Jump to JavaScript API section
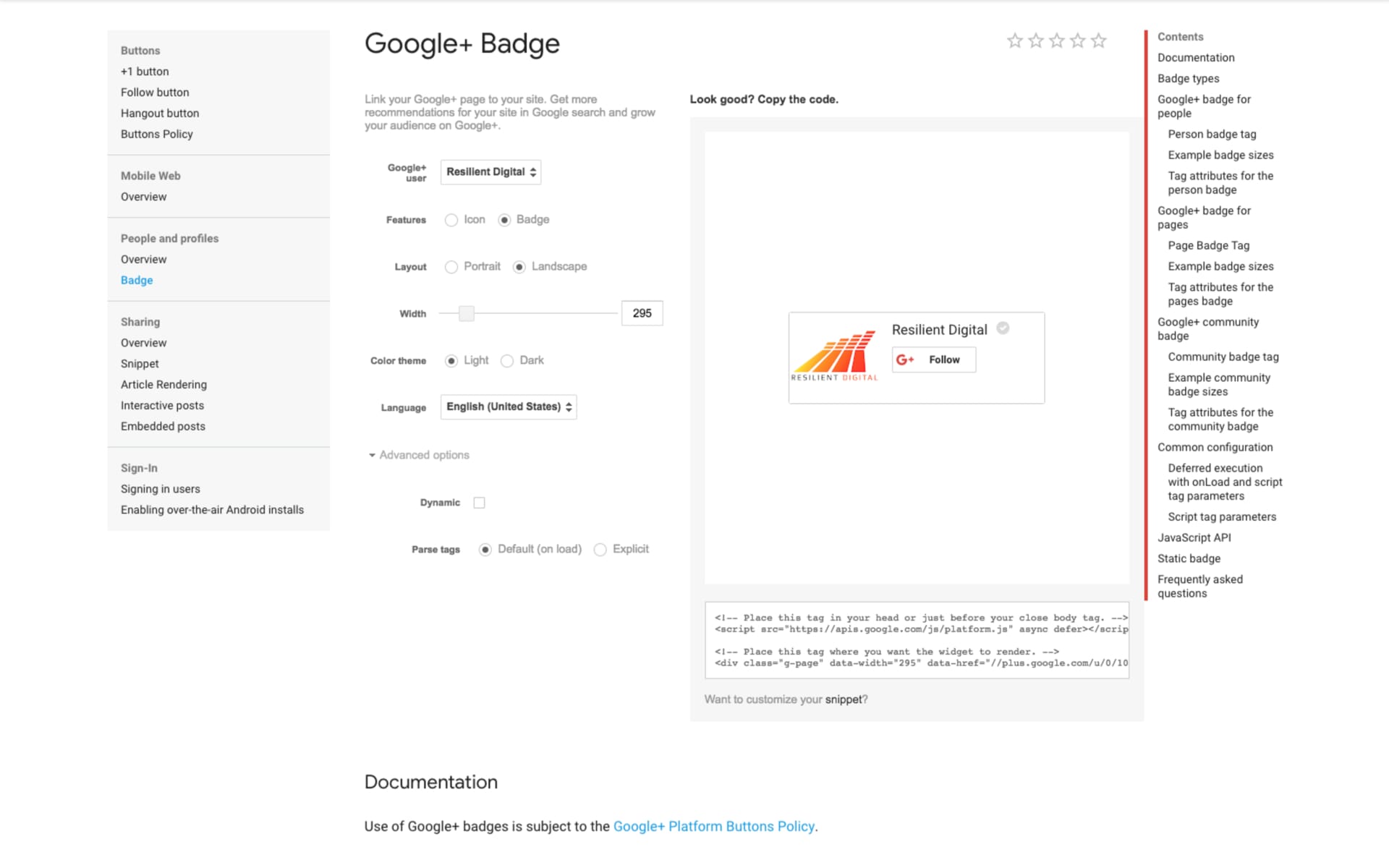 pyautogui.click(x=1194, y=538)
